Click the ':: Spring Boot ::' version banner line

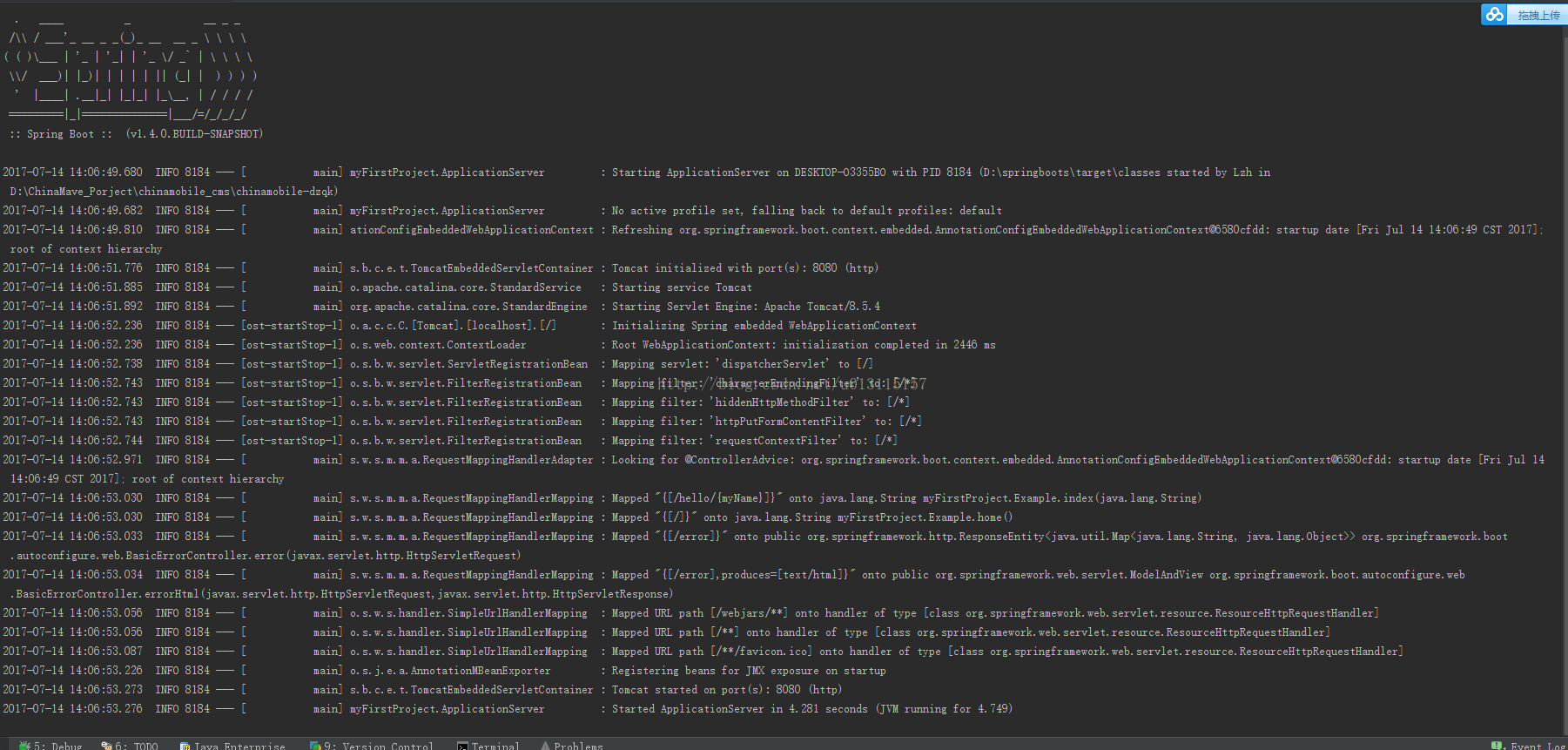(x=136, y=134)
